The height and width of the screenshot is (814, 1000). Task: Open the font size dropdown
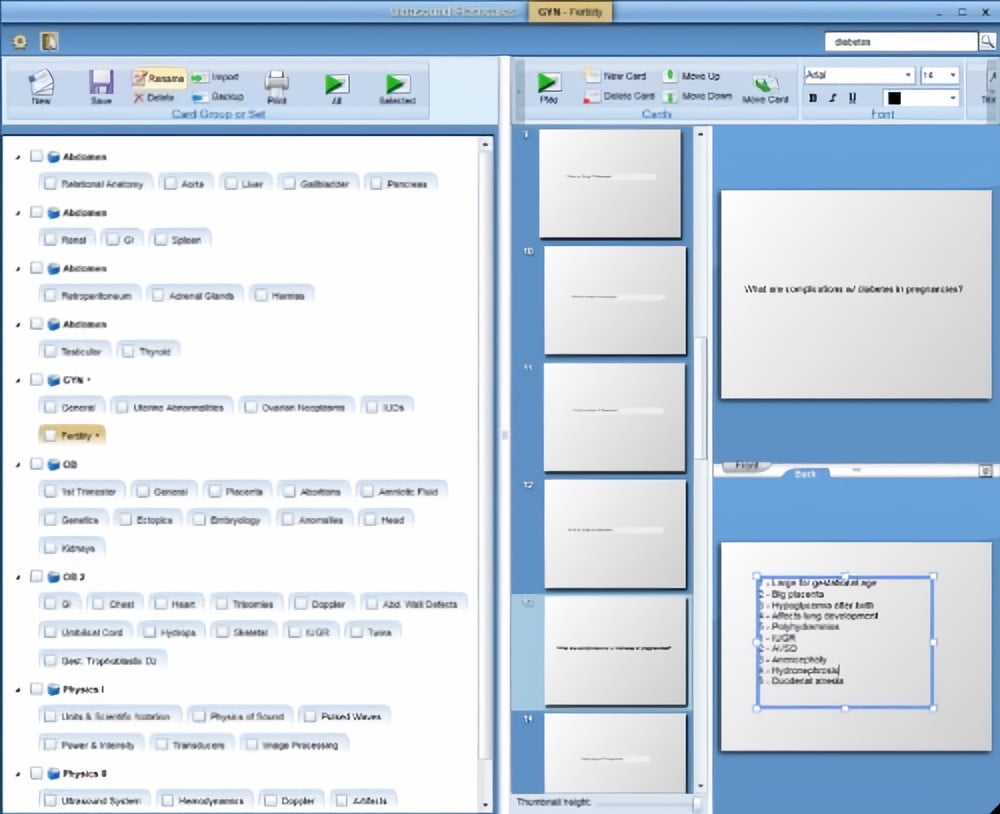(952, 75)
